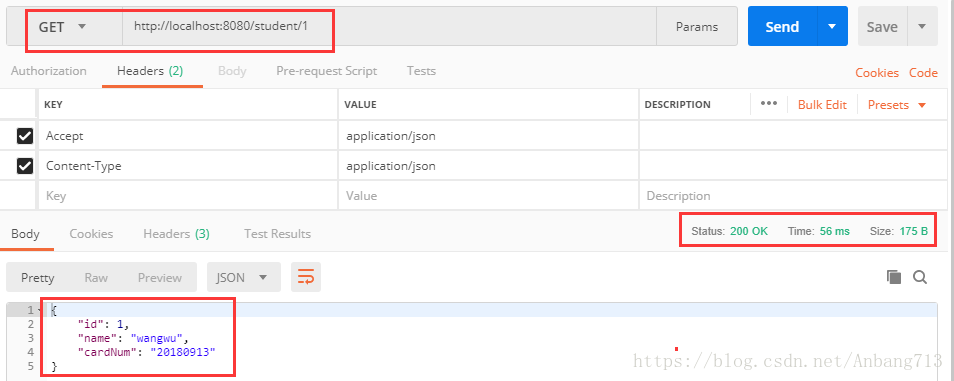Click the Content-Type key cell

(188, 166)
